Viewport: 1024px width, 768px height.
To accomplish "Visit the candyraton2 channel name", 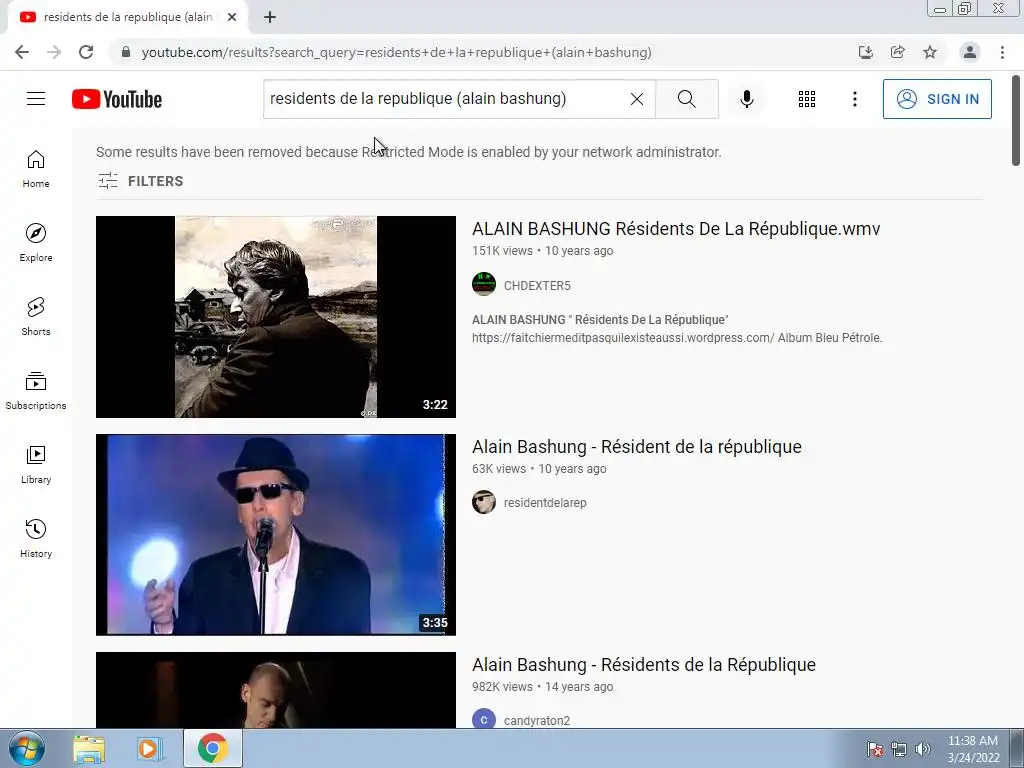I will pyautogui.click(x=537, y=720).
